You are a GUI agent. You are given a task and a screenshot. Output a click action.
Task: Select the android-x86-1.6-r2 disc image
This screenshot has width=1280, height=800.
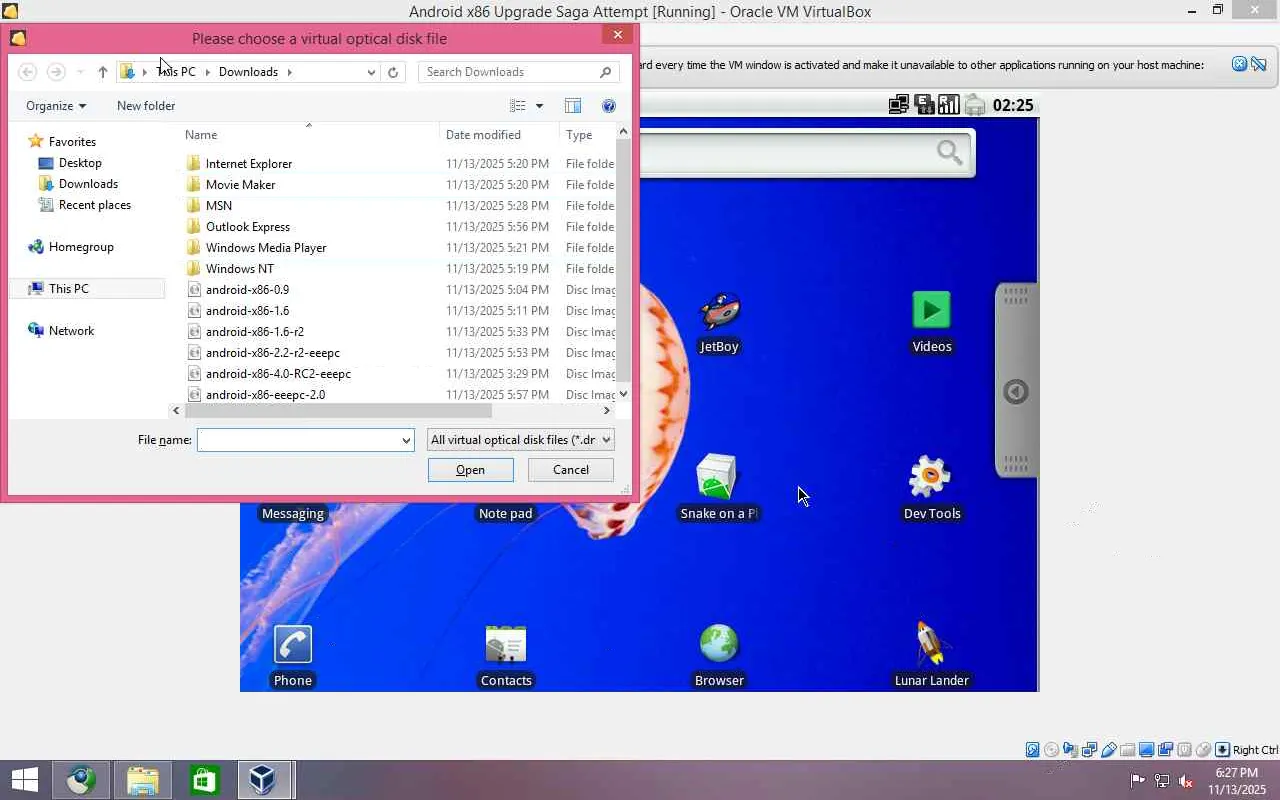click(254, 332)
